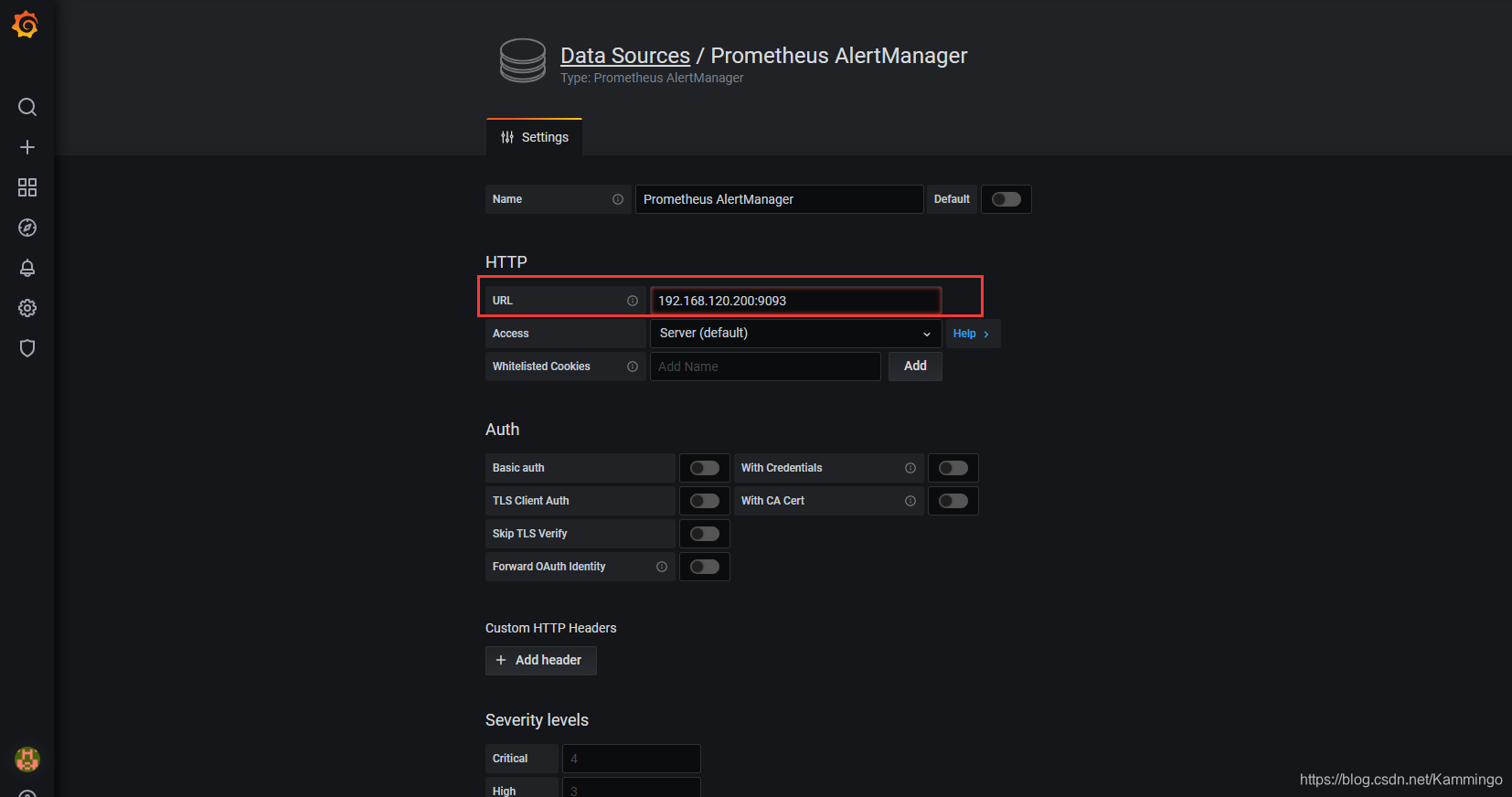The image size is (1512, 797).
Task: Enable the Basic auth switch
Action: coord(705,468)
